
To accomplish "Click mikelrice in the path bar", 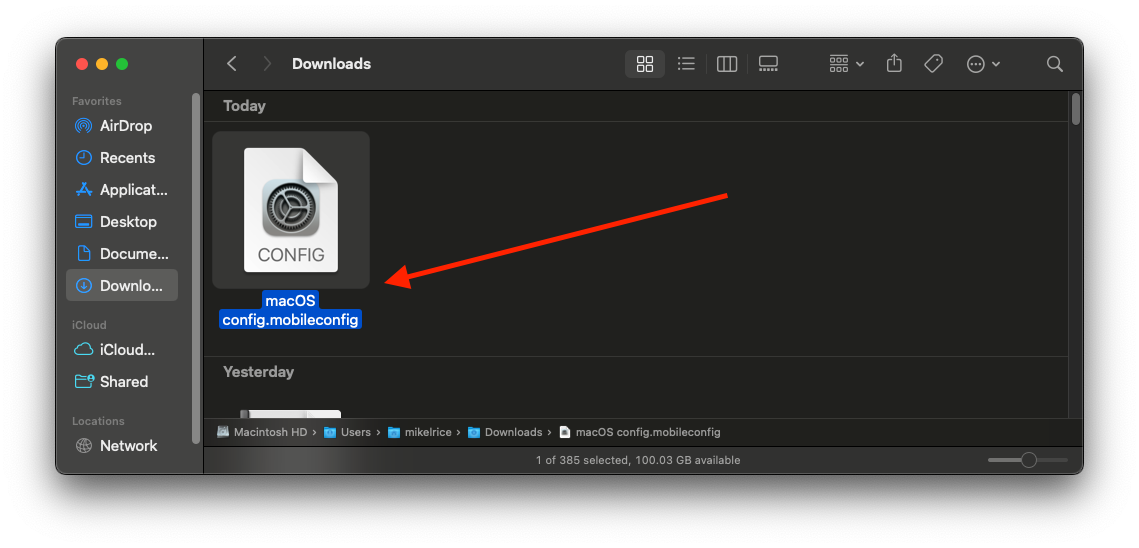I will pyautogui.click(x=420, y=432).
